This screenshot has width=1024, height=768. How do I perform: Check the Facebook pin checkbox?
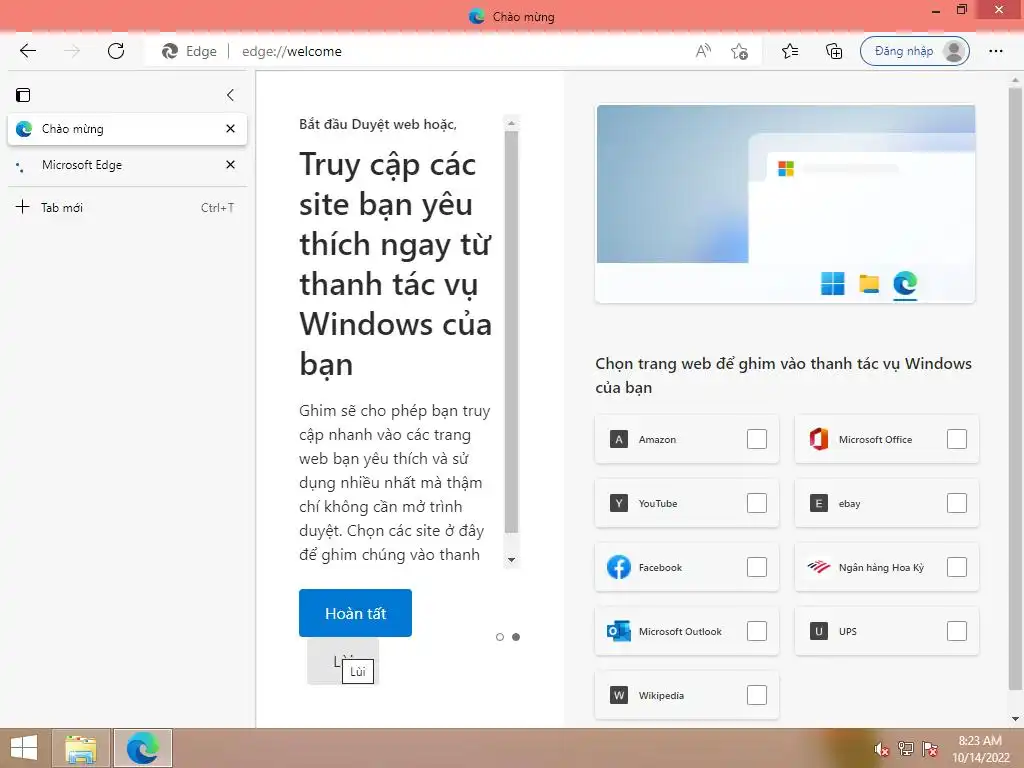[756, 567]
